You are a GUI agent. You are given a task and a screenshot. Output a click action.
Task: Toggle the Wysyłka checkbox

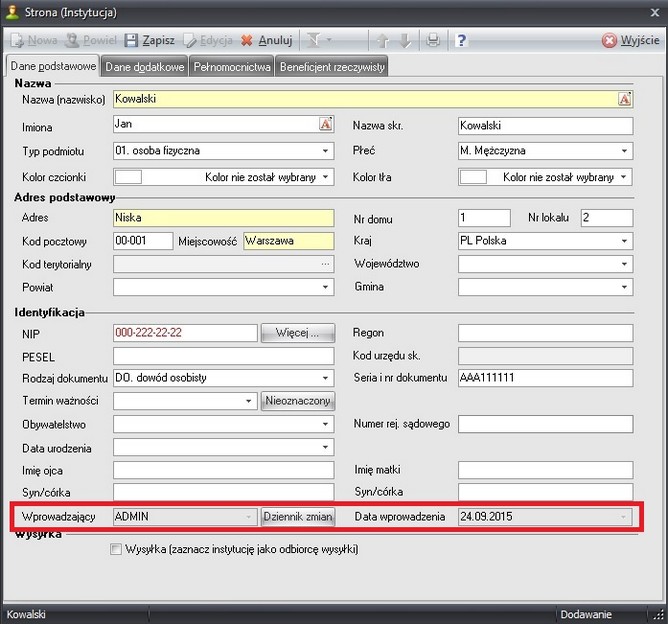point(117,549)
